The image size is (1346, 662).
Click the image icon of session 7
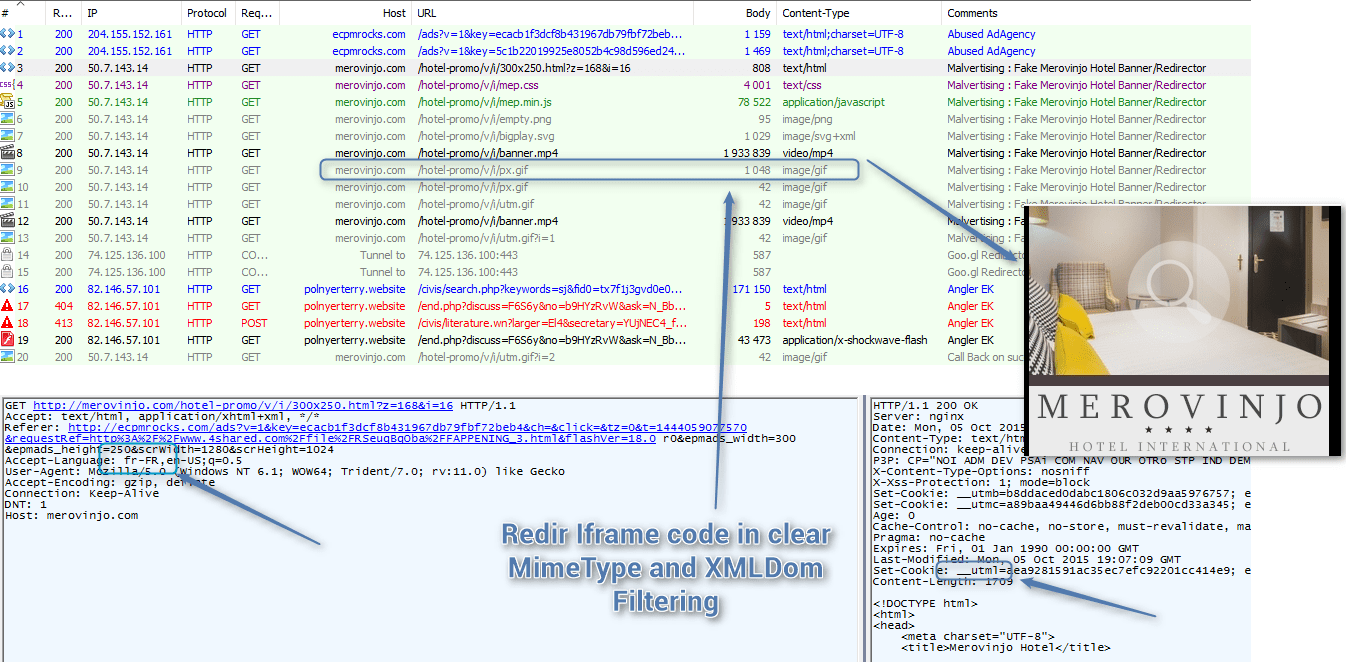tap(7, 136)
